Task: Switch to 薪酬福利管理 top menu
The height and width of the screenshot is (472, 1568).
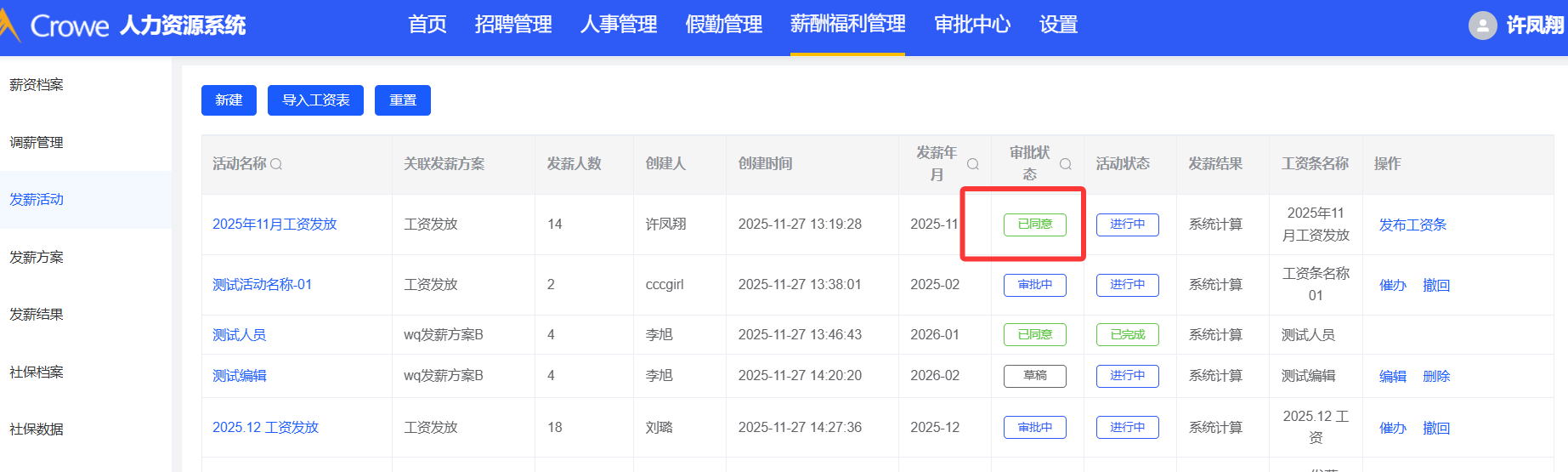Action: click(x=847, y=25)
